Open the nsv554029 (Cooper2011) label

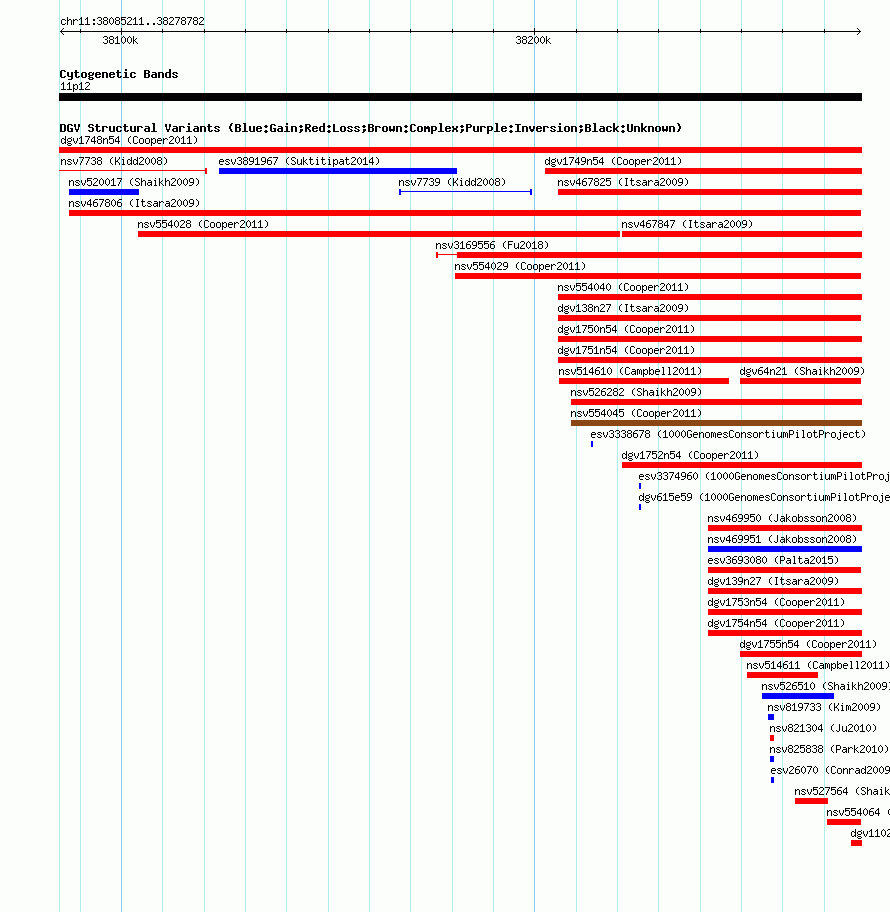520,266
